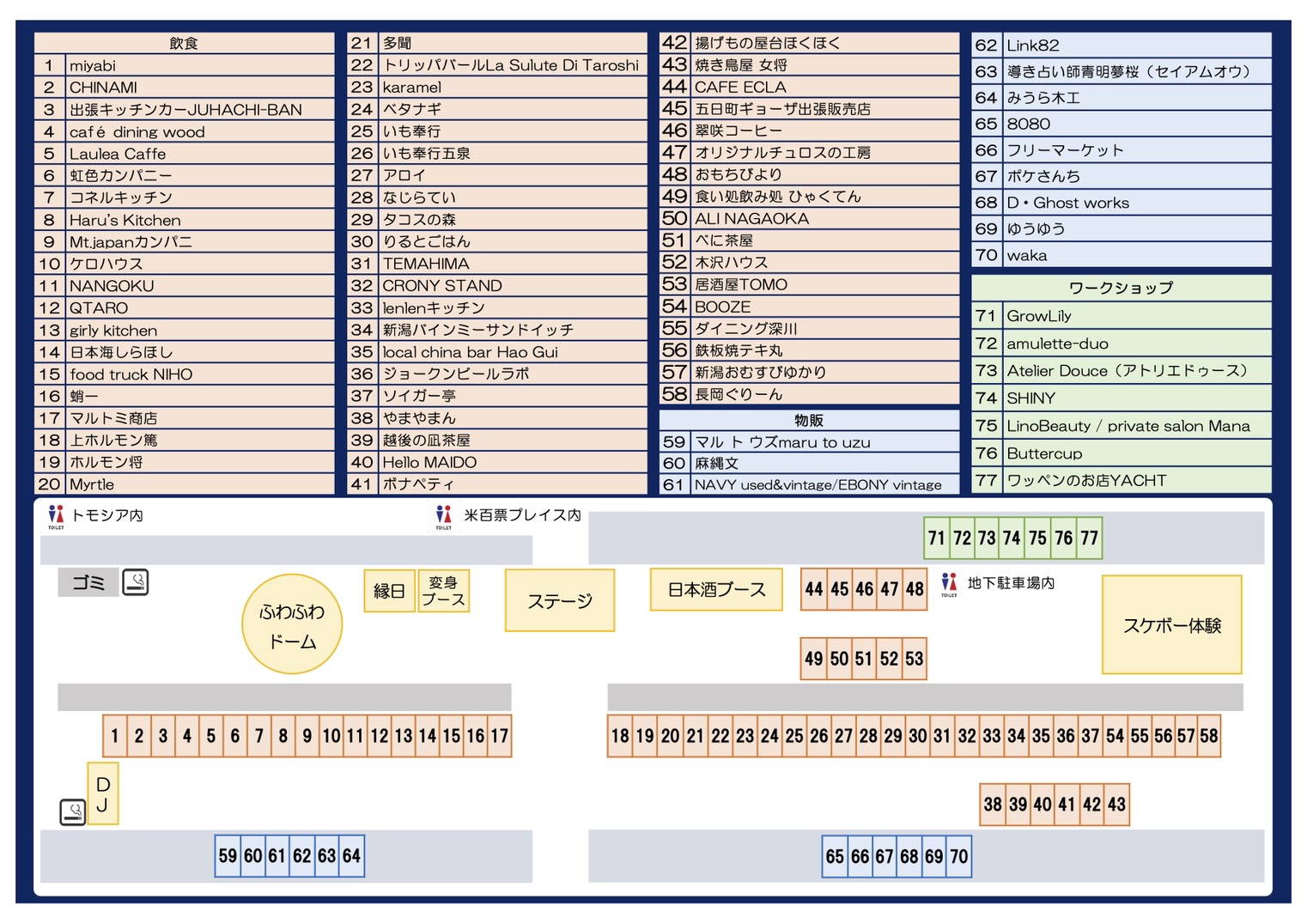Click booth box 70 on the map
Image resolution: width=1307 pixels, height=924 pixels.
point(959,856)
